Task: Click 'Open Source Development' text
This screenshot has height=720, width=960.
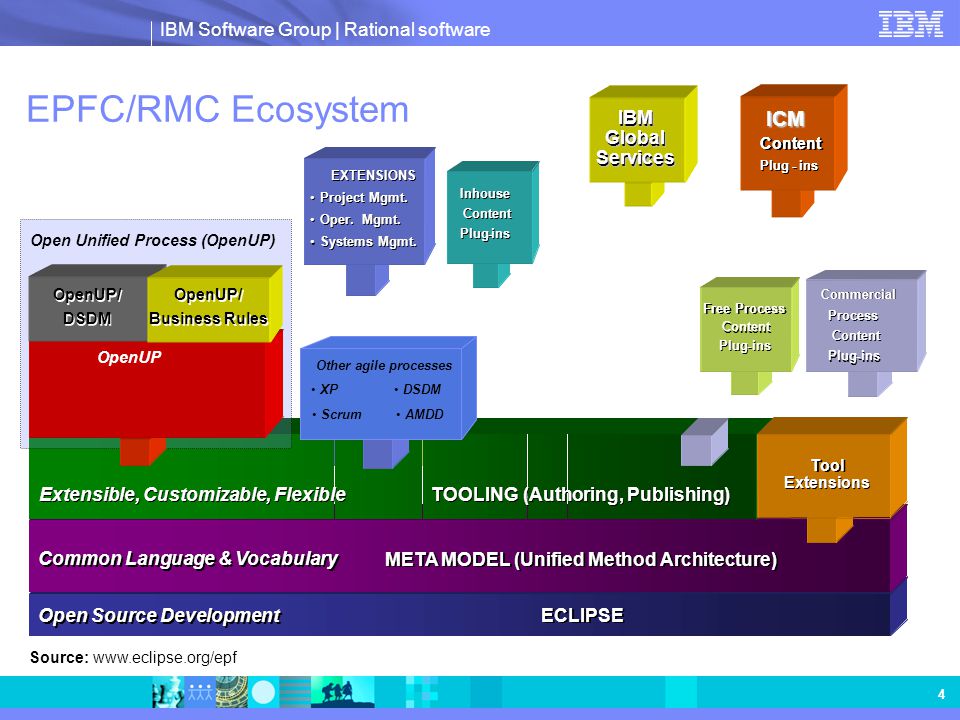Action: point(159,615)
